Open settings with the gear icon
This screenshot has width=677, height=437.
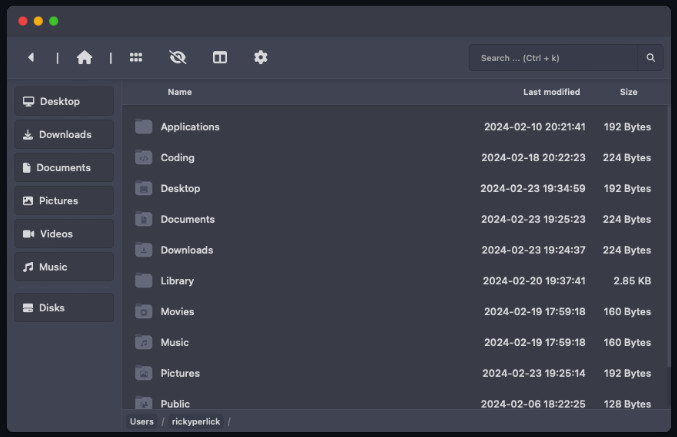tap(260, 57)
